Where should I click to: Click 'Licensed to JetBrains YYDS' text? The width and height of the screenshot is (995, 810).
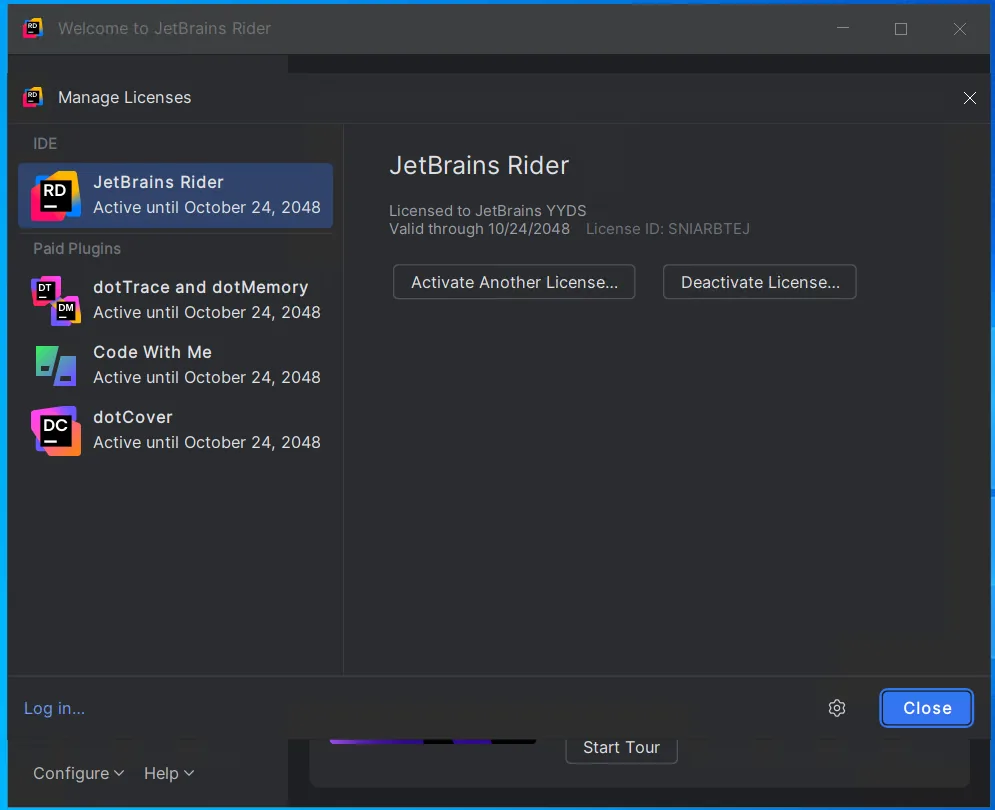[487, 211]
